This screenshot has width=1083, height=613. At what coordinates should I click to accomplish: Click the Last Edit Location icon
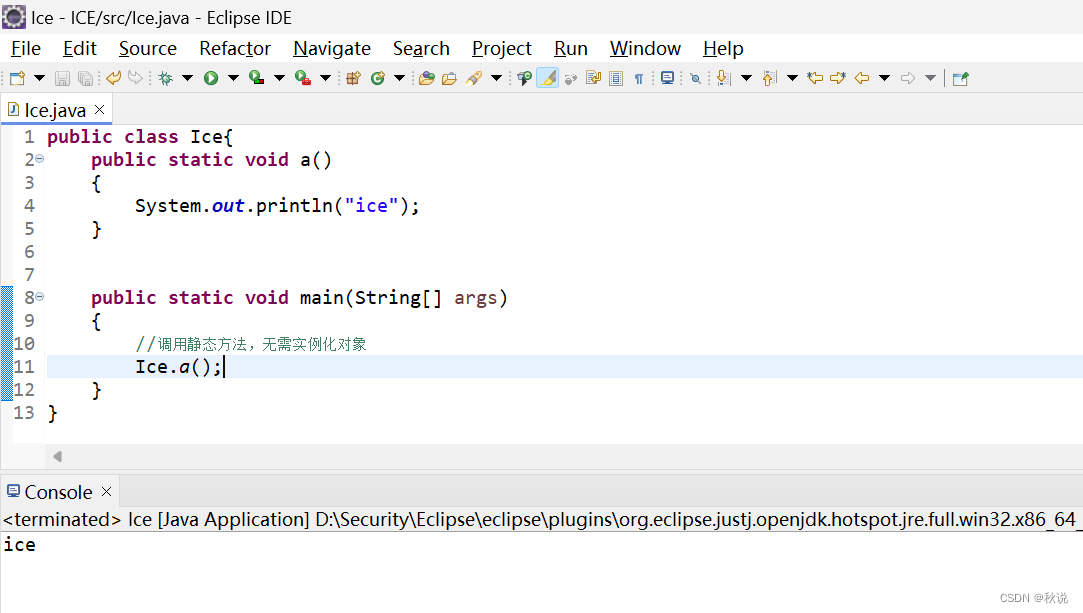coord(815,78)
